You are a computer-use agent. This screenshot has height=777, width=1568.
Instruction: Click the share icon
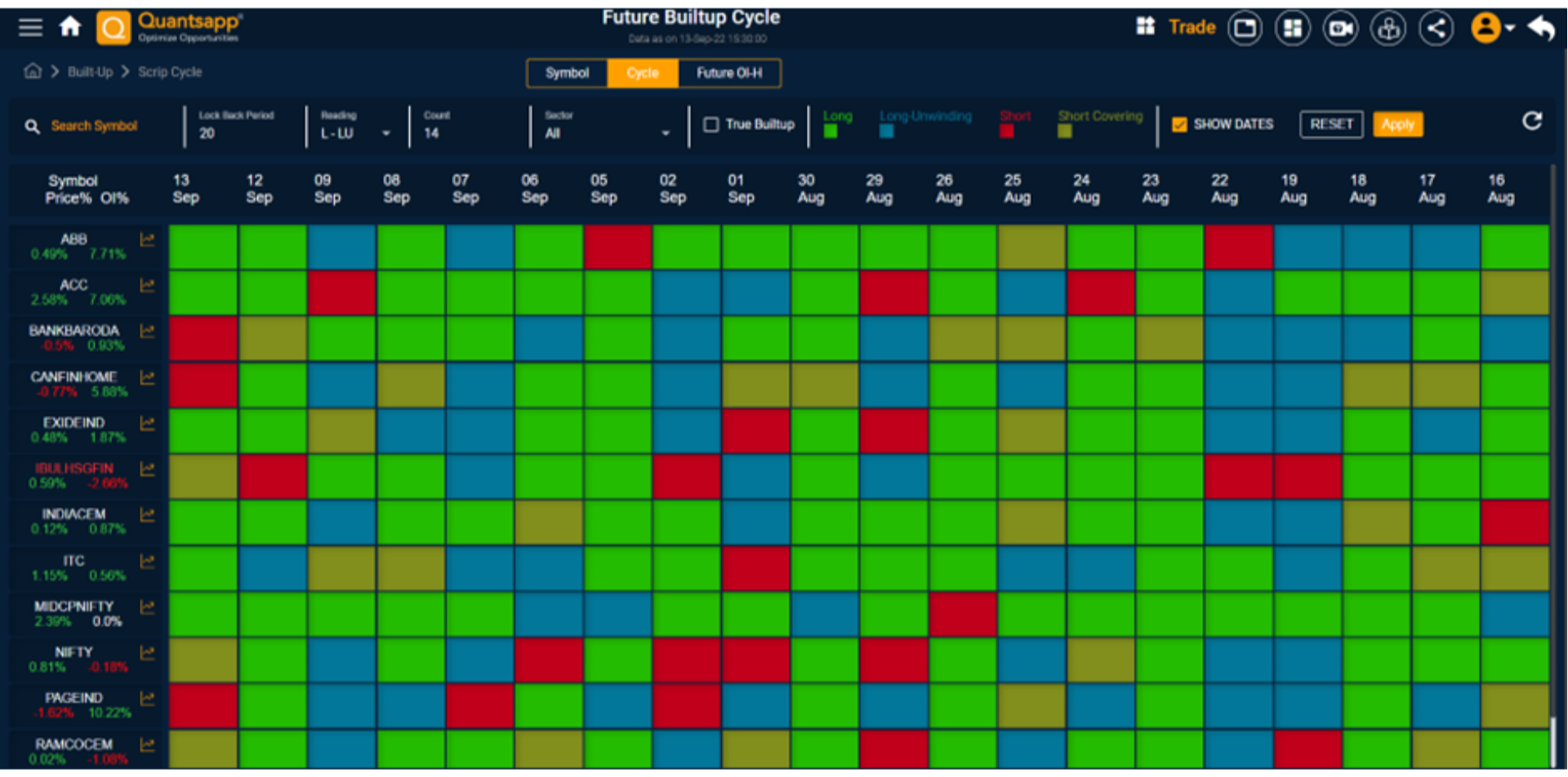tap(1437, 27)
